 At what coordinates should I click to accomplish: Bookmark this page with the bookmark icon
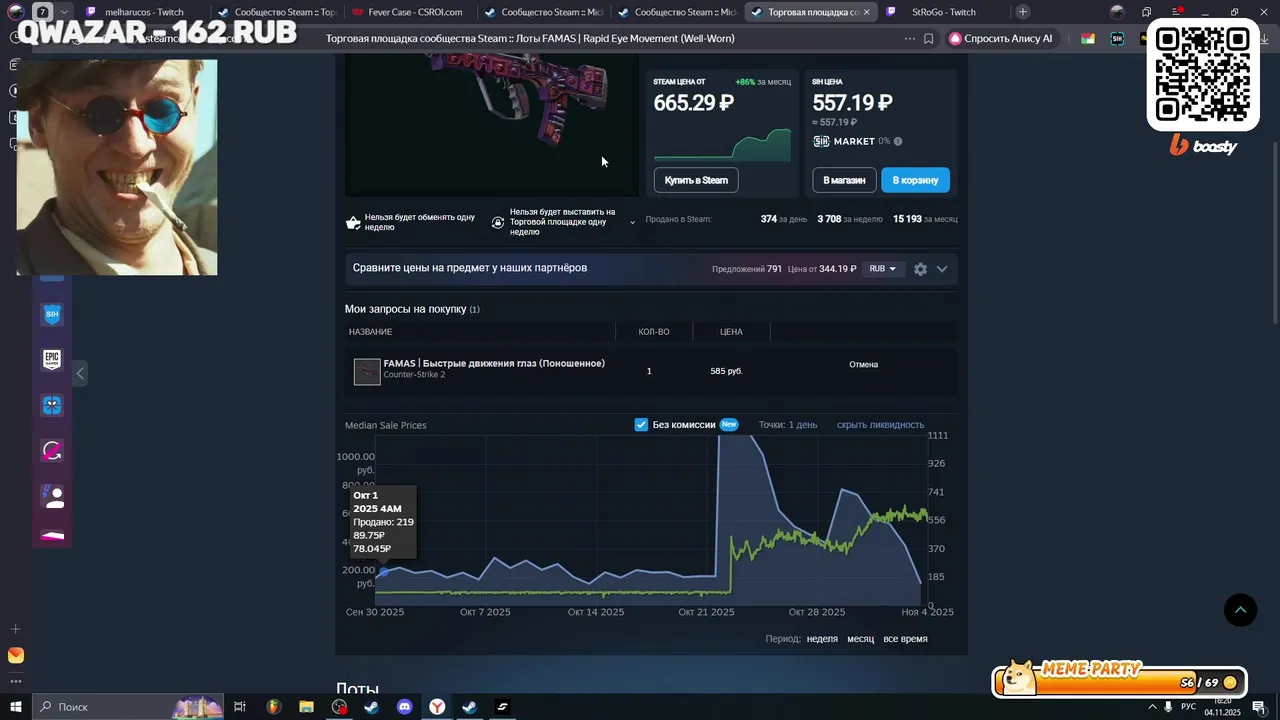(929, 39)
